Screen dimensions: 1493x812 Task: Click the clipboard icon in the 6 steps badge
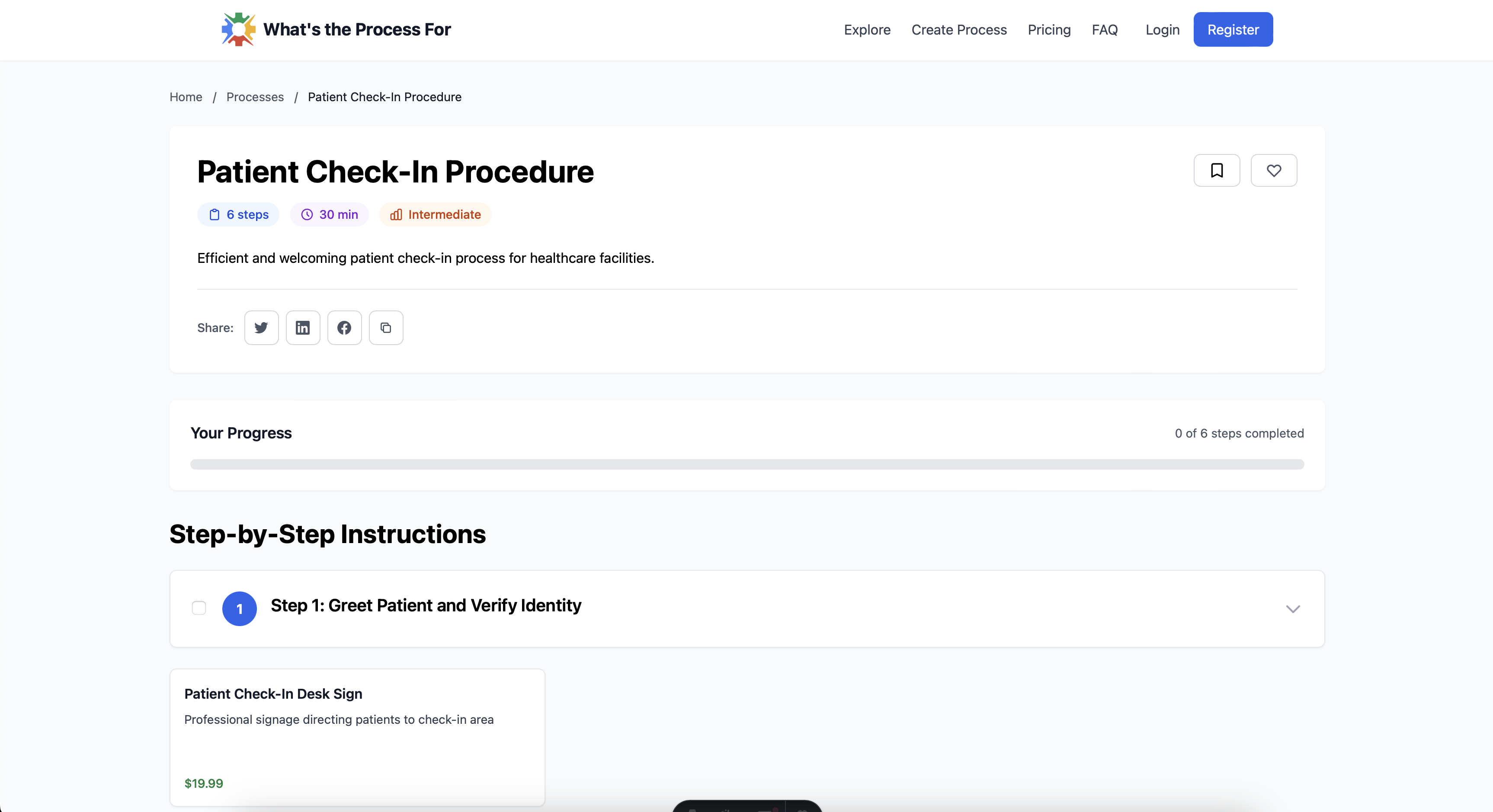tap(215, 214)
